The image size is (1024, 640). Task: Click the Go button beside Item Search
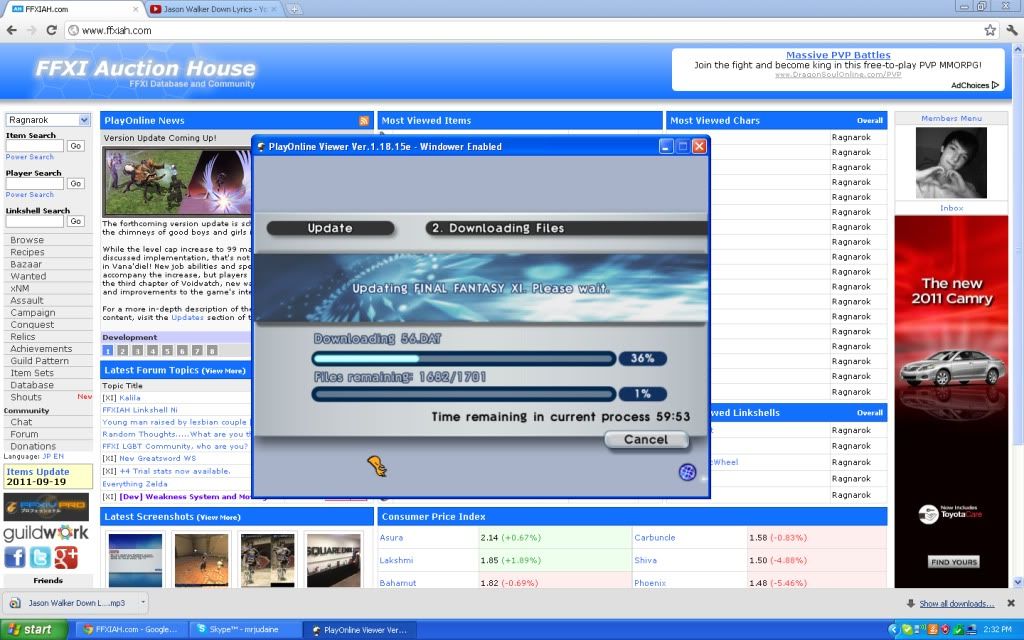click(75, 146)
